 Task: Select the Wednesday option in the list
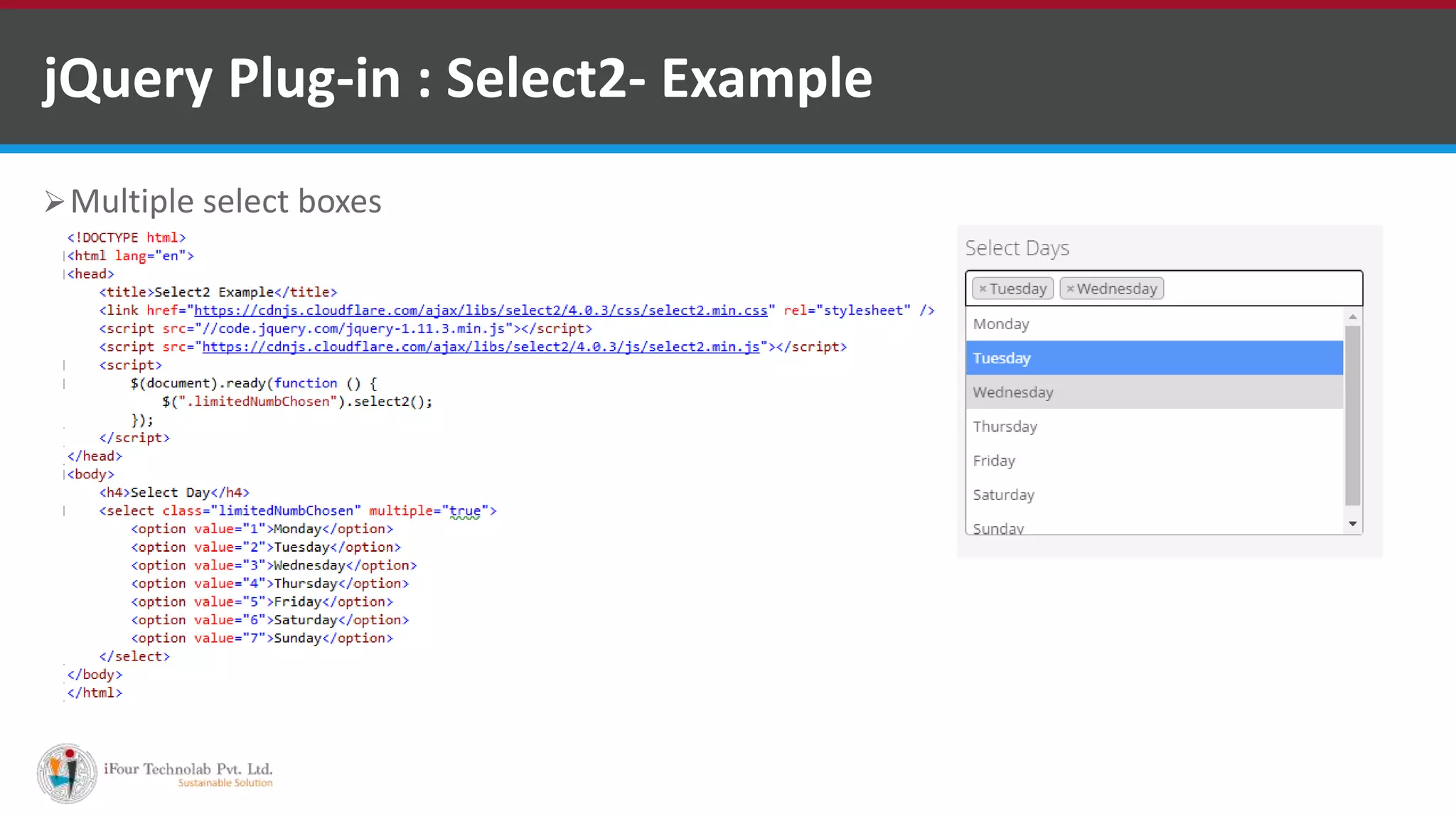(1155, 392)
